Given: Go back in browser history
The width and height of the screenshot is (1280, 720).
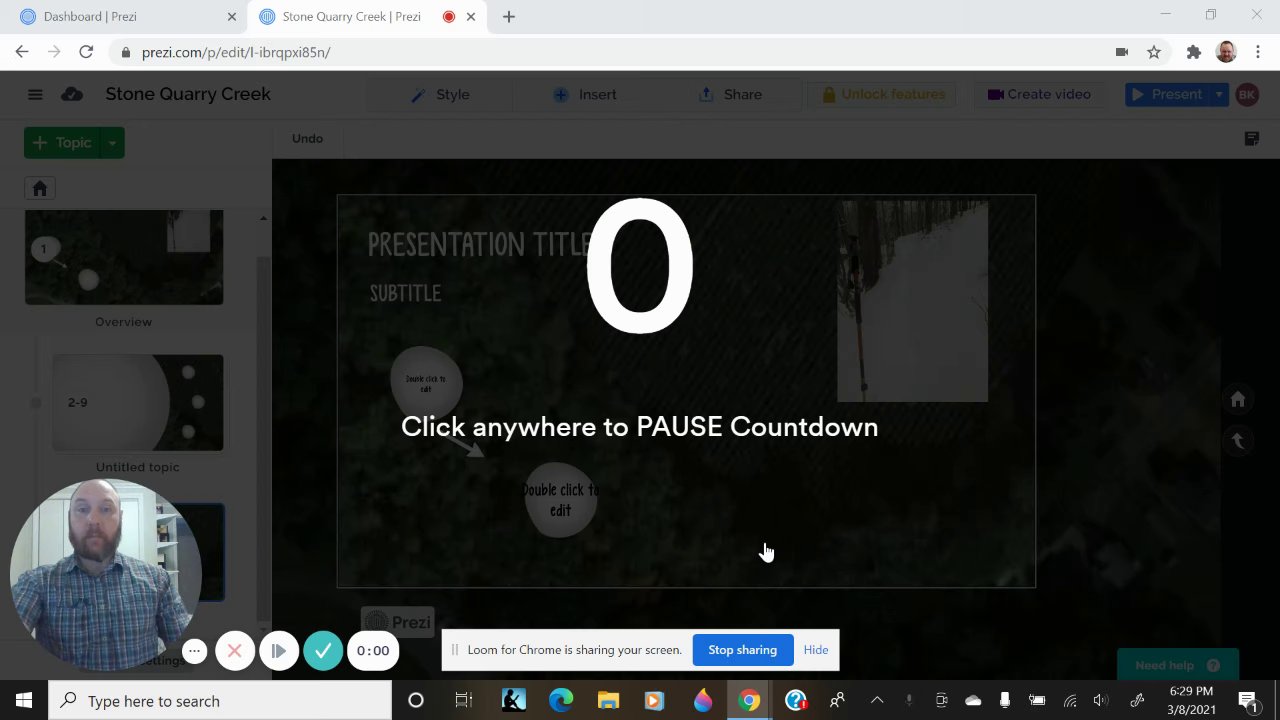Looking at the screenshot, I should [x=22, y=52].
